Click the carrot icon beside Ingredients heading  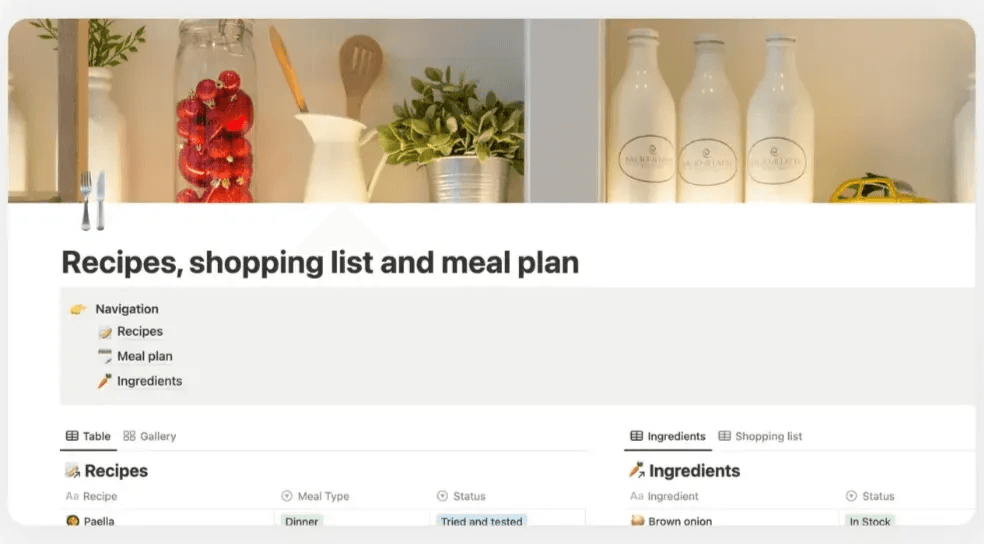(637, 470)
